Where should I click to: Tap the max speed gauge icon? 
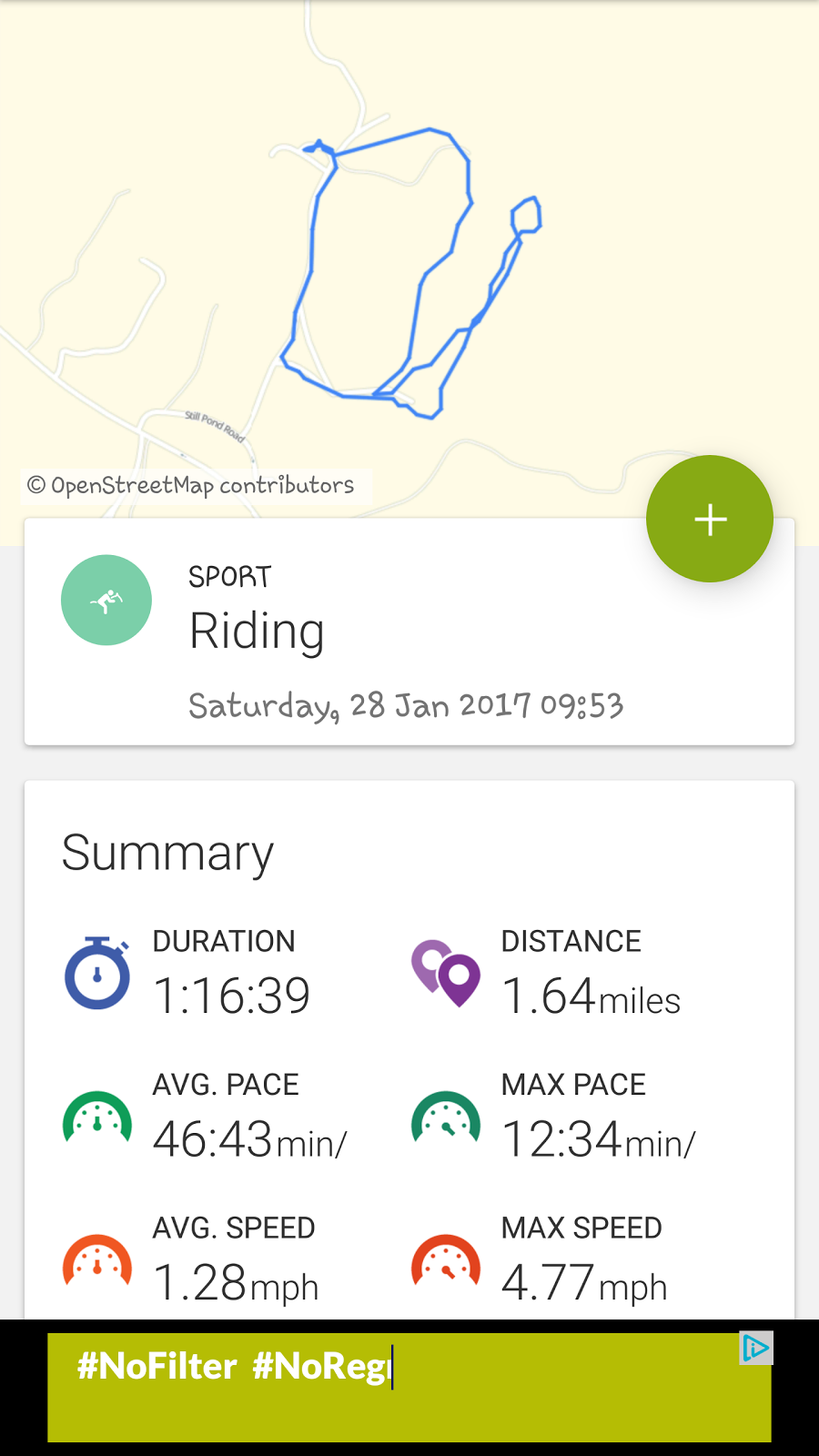[446, 1261]
